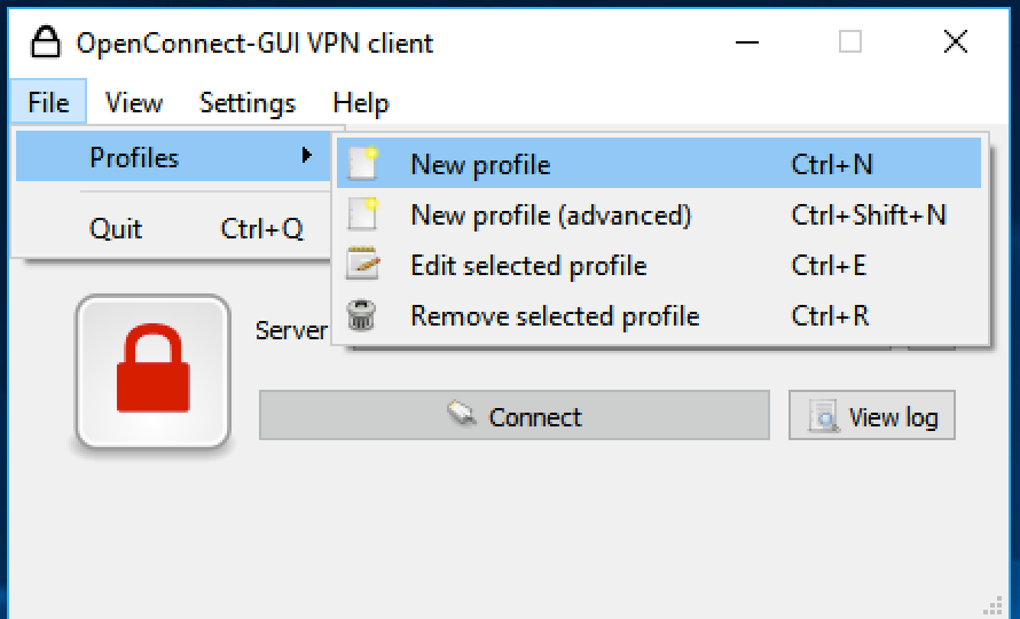Image resolution: width=1020 pixels, height=619 pixels.
Task: Expand the Profiles submenu arrow
Action: point(307,156)
